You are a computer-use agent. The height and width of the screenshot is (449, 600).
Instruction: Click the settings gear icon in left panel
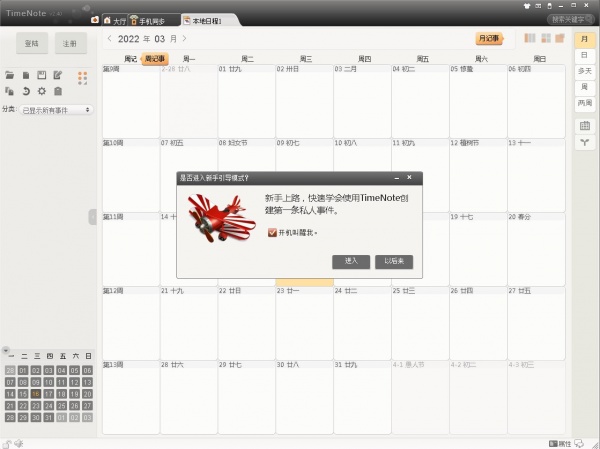41,91
